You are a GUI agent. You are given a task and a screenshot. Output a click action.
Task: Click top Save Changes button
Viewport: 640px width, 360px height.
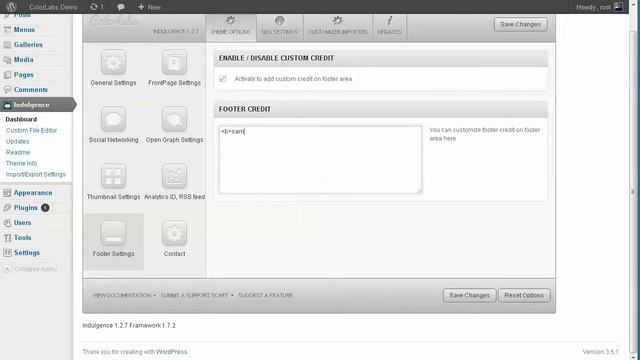click(x=520, y=24)
